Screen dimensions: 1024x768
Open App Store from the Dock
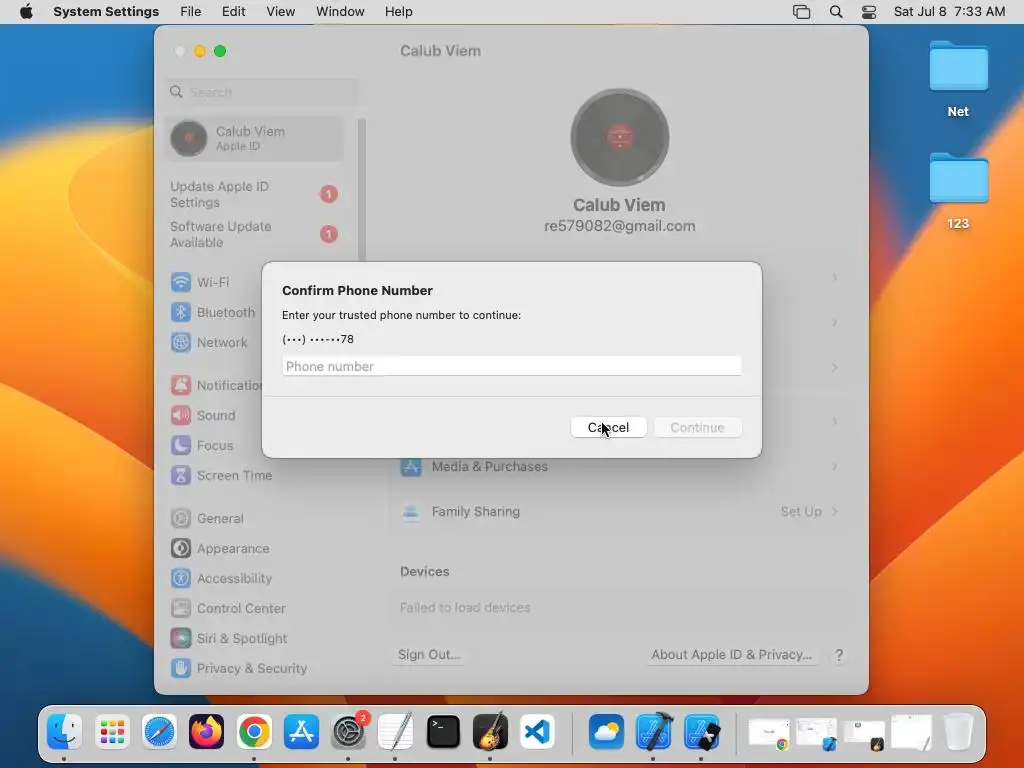(x=301, y=731)
